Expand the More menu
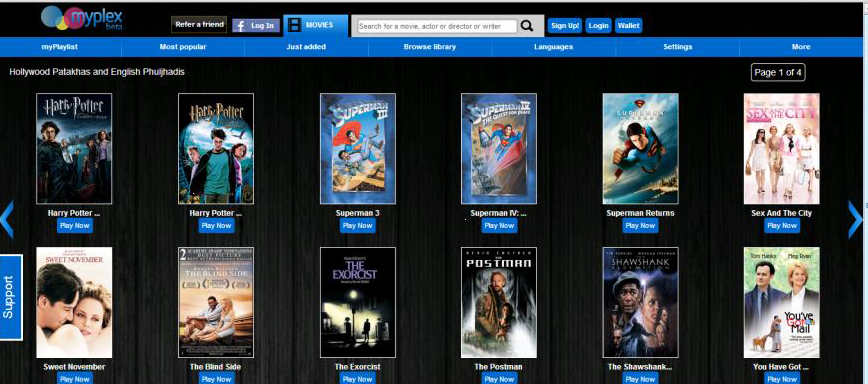 (801, 47)
